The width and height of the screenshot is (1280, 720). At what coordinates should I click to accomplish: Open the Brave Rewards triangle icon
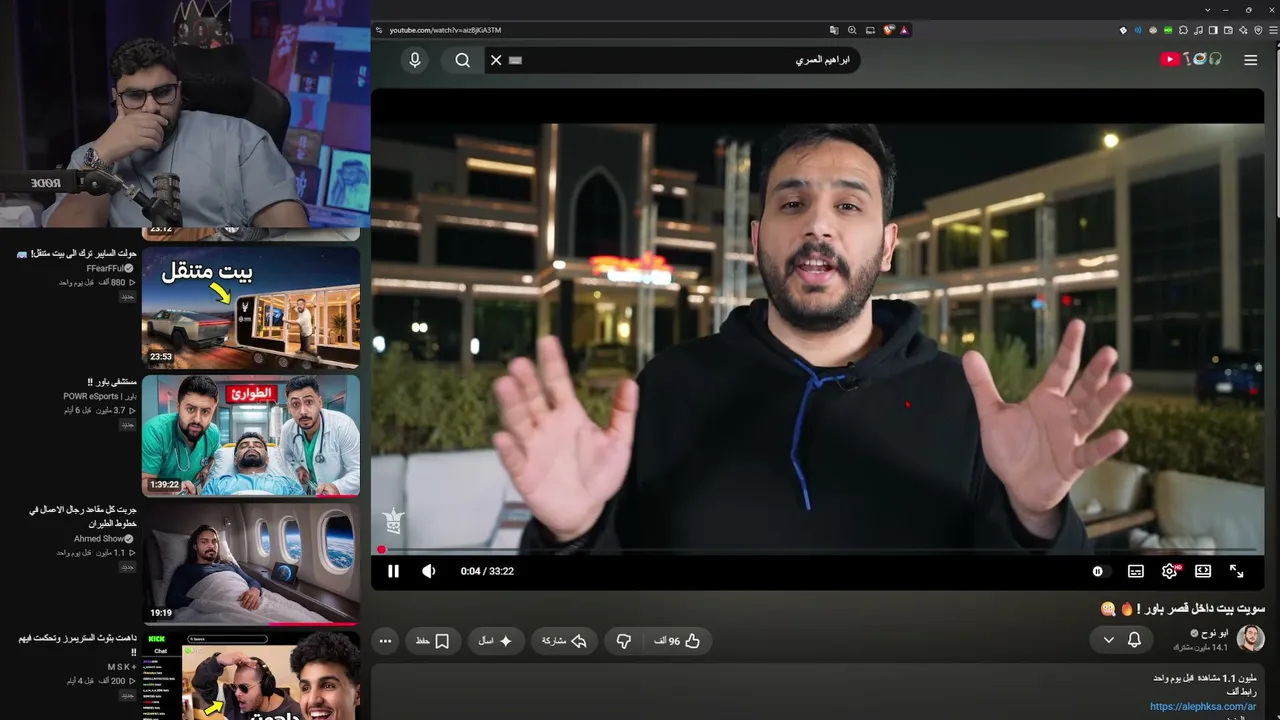[904, 30]
